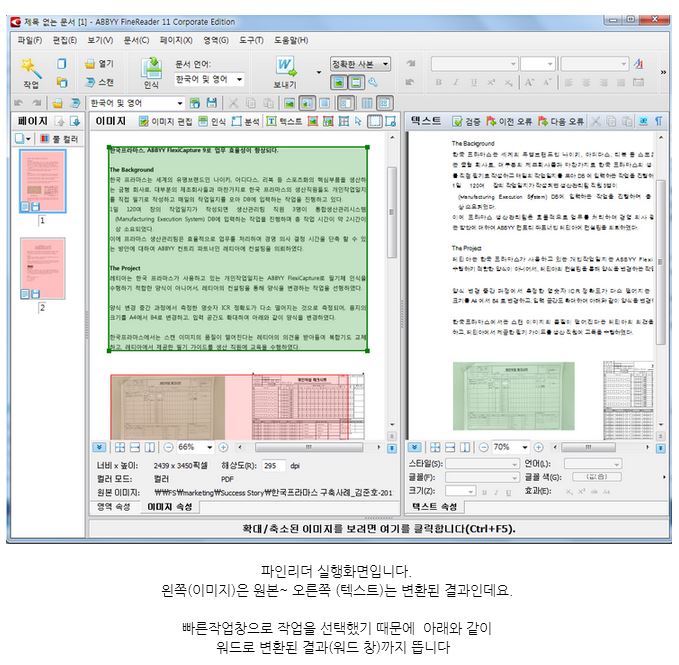Screen dimensions: 679x665
Task: Open the 편집(E) menu
Action: coord(65,40)
